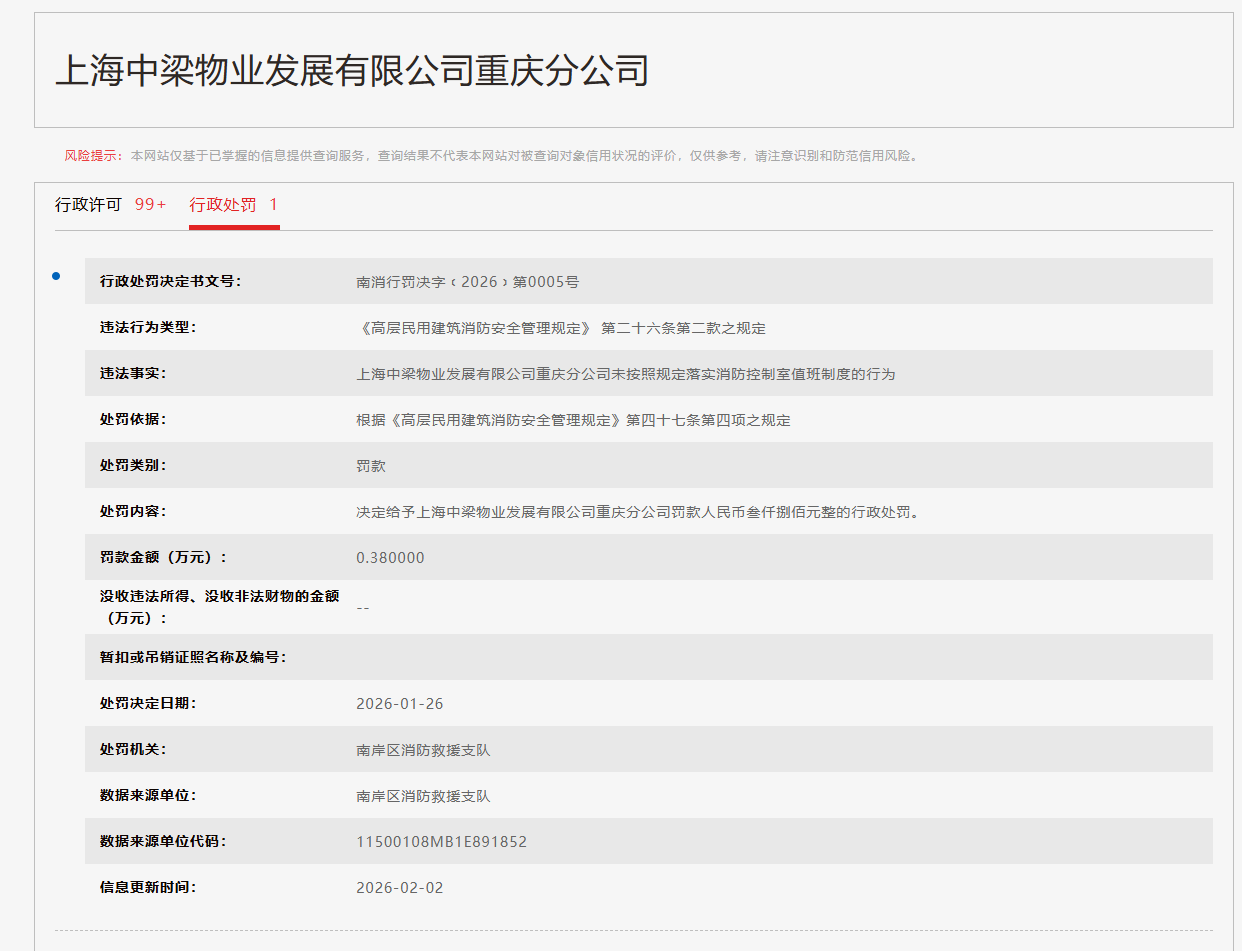Select the 违法事实 description text

click(629, 373)
